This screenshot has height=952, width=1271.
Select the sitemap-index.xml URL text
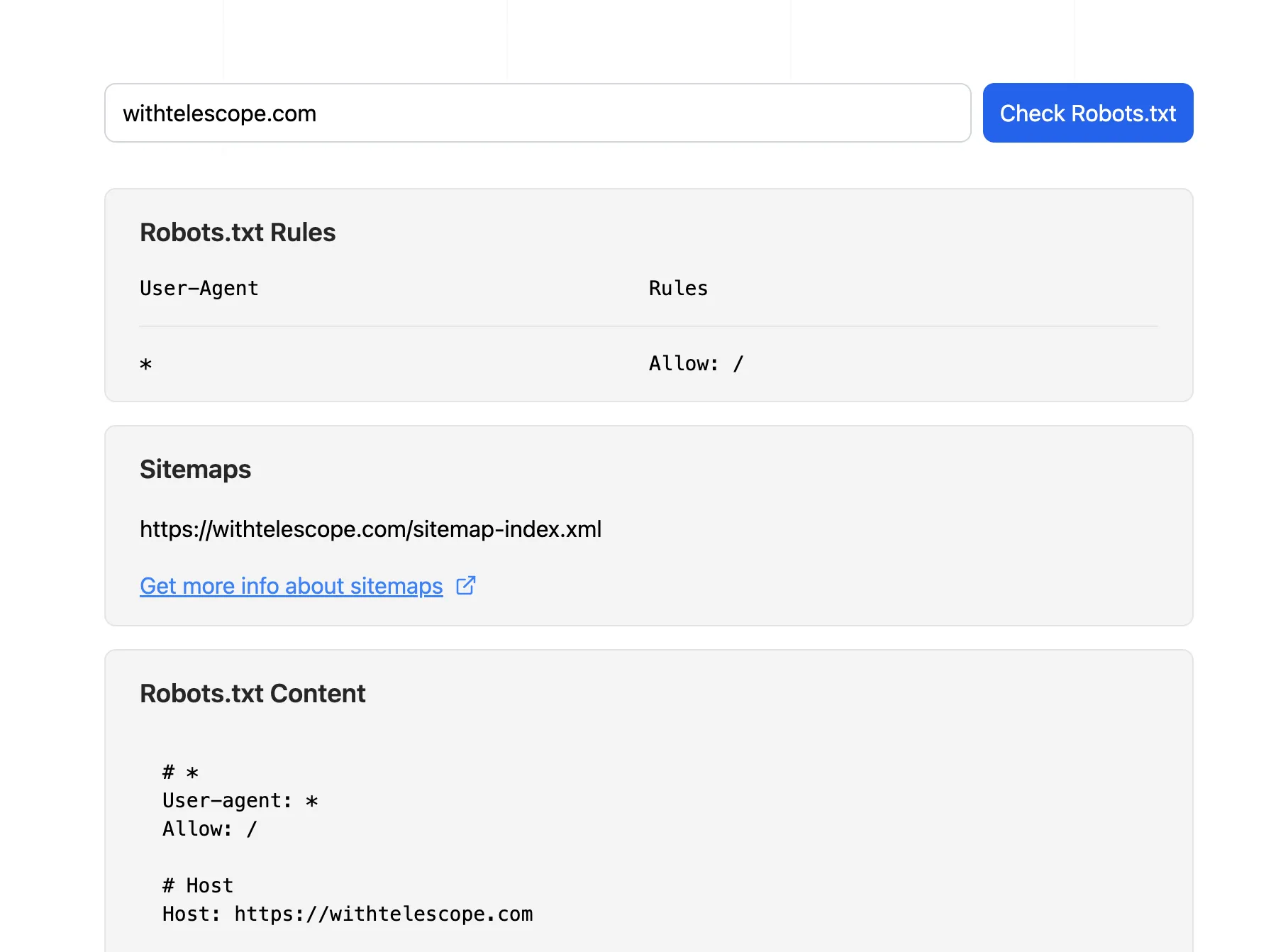[371, 529]
